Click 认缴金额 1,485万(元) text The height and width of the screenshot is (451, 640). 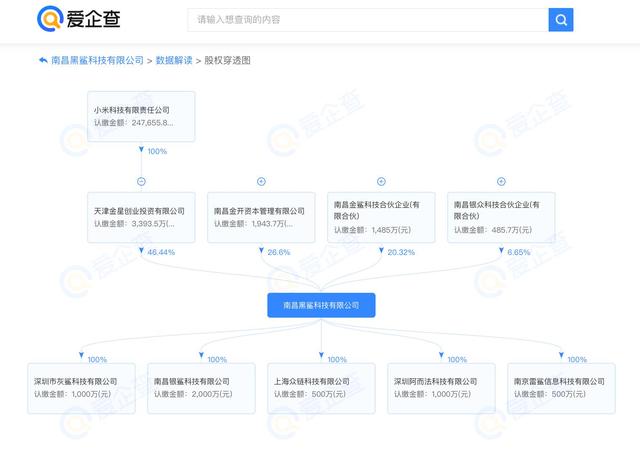373,230
